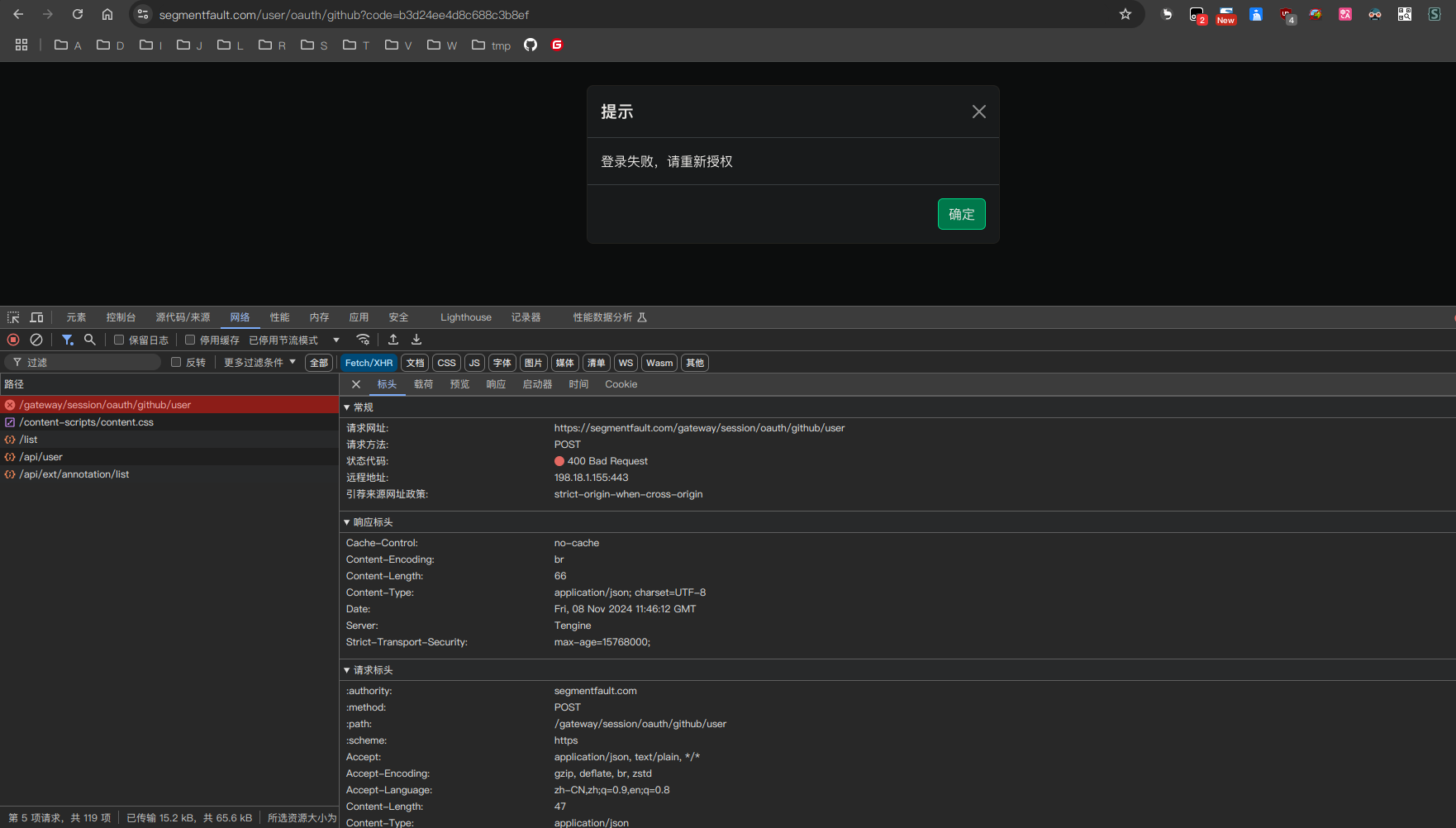Switch to 元素 DevTools tab

pos(76,317)
